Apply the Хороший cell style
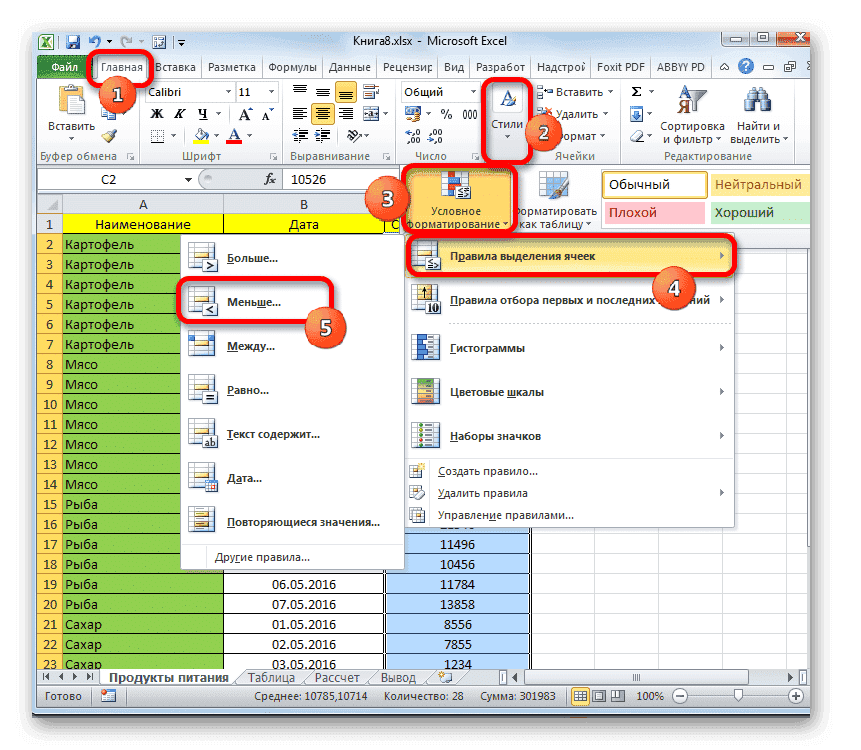 point(745,212)
